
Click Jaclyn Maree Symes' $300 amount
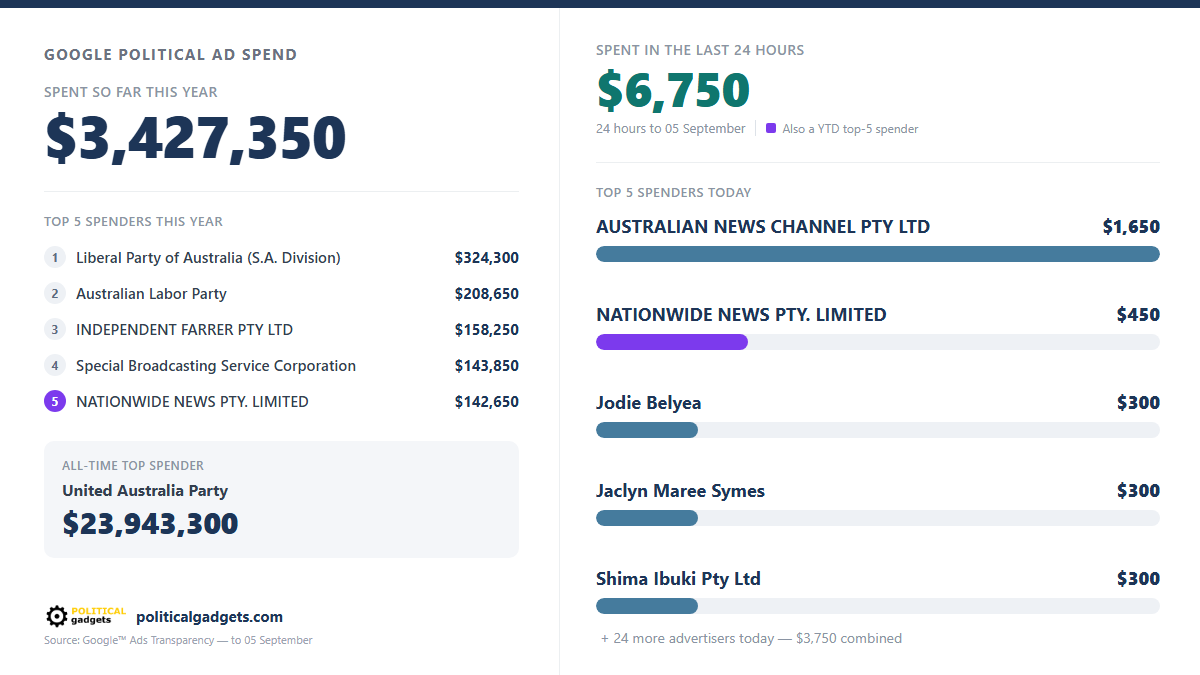1138,491
